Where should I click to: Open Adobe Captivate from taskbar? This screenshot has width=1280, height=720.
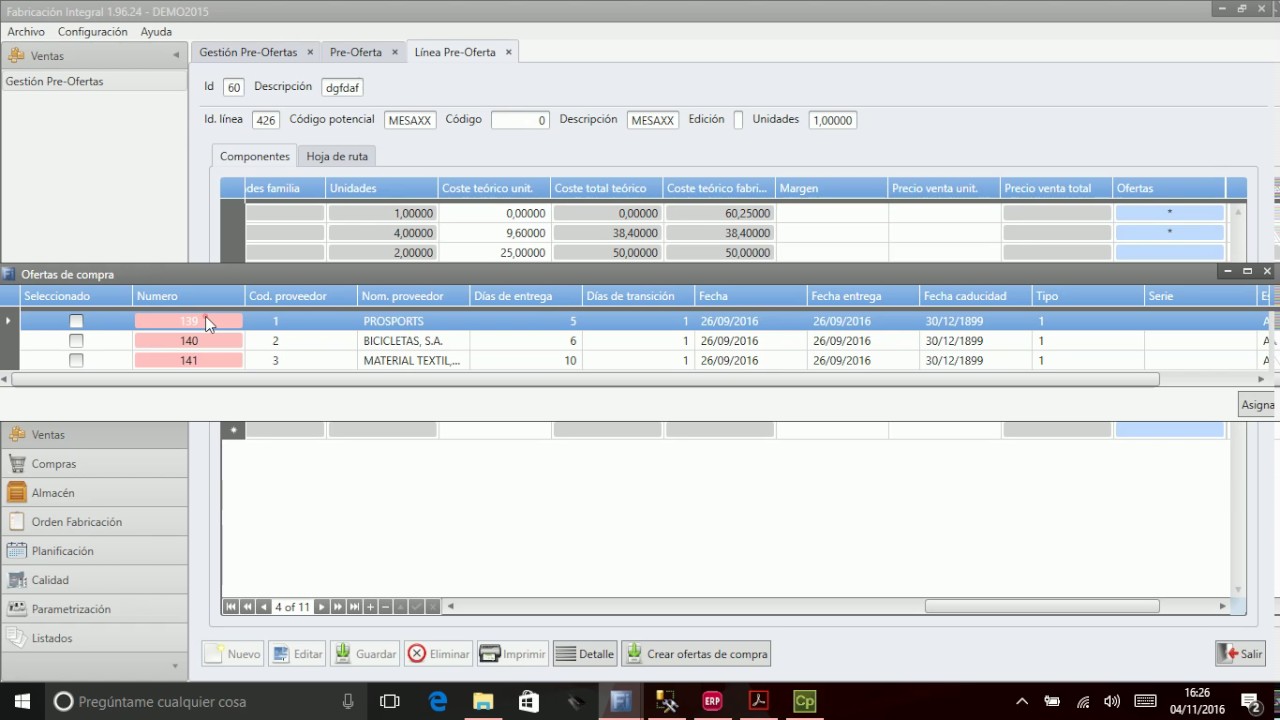[x=804, y=702]
